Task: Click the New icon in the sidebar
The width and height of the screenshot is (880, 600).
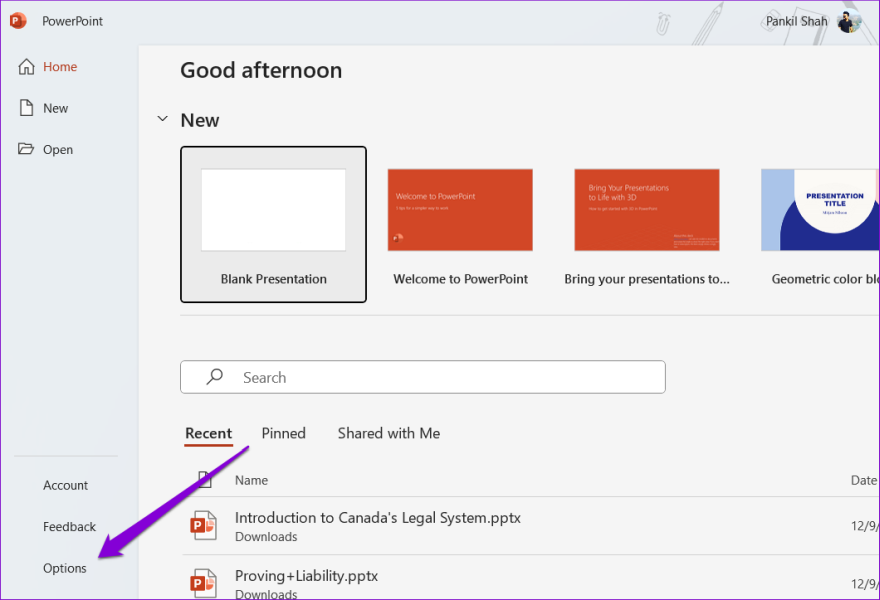Action: click(28, 108)
